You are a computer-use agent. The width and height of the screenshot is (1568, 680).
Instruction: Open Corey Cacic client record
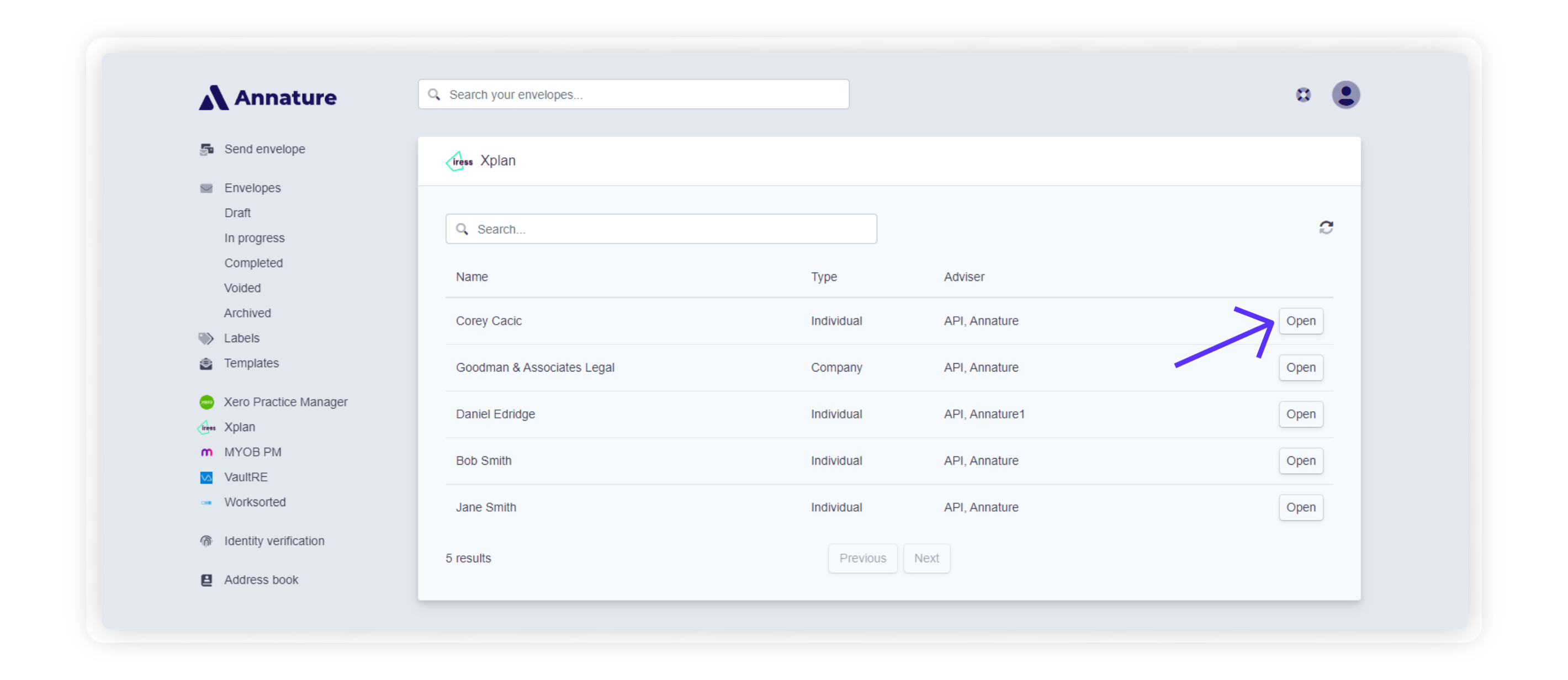[x=1301, y=321]
